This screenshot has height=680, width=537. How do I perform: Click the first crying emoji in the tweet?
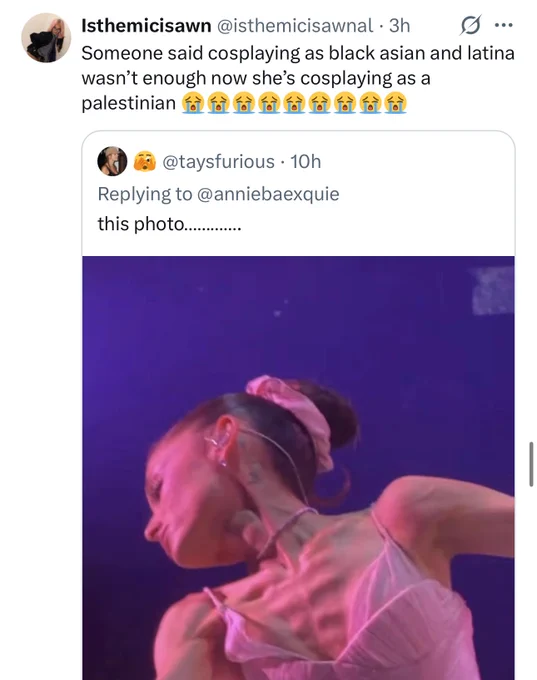(193, 103)
